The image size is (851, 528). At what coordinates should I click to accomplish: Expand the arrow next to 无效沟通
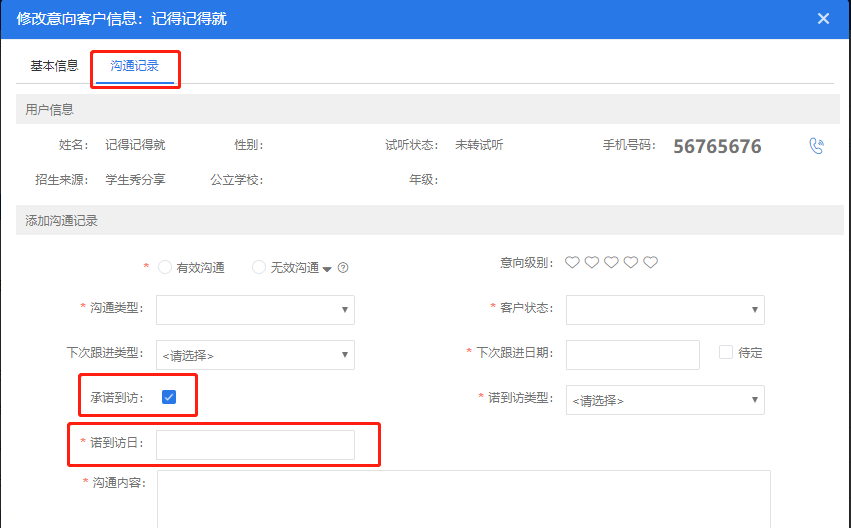(327, 269)
